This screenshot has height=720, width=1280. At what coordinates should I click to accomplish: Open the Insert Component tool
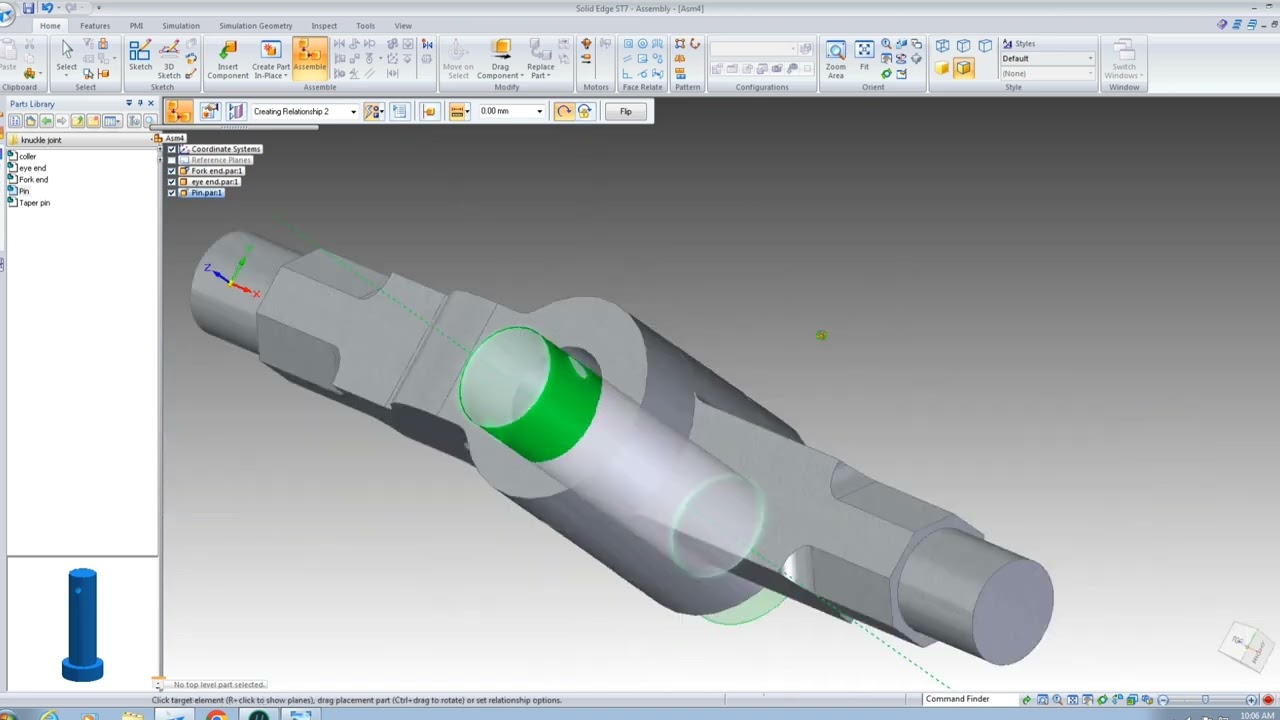(x=228, y=60)
